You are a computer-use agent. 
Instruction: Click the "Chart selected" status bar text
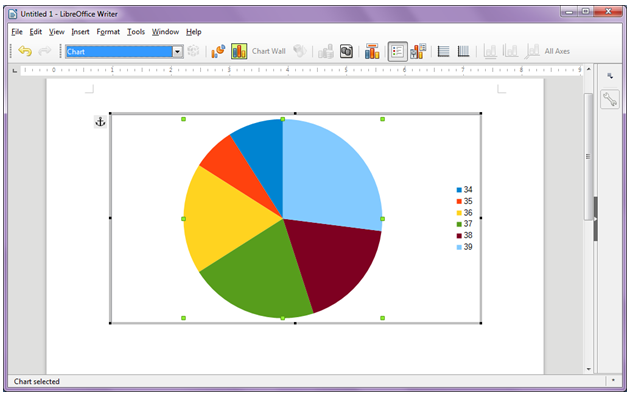[x=37, y=381]
